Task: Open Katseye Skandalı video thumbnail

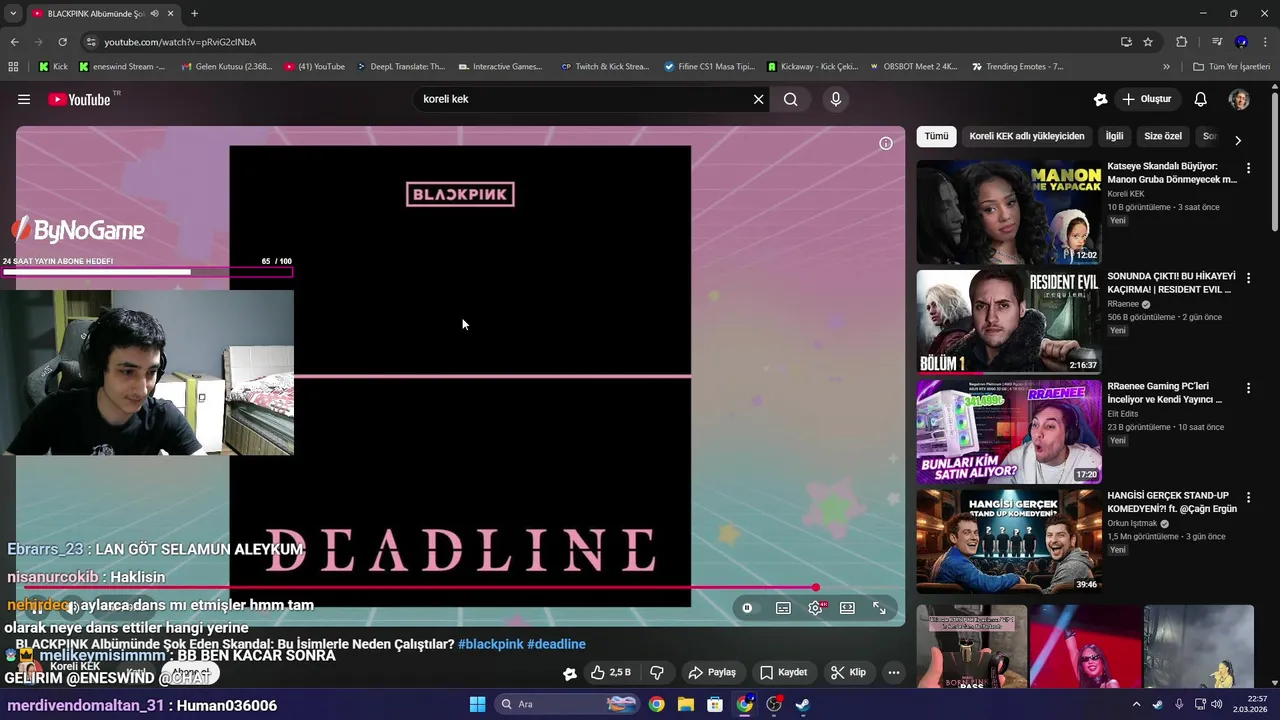Action: pyautogui.click(x=1009, y=212)
